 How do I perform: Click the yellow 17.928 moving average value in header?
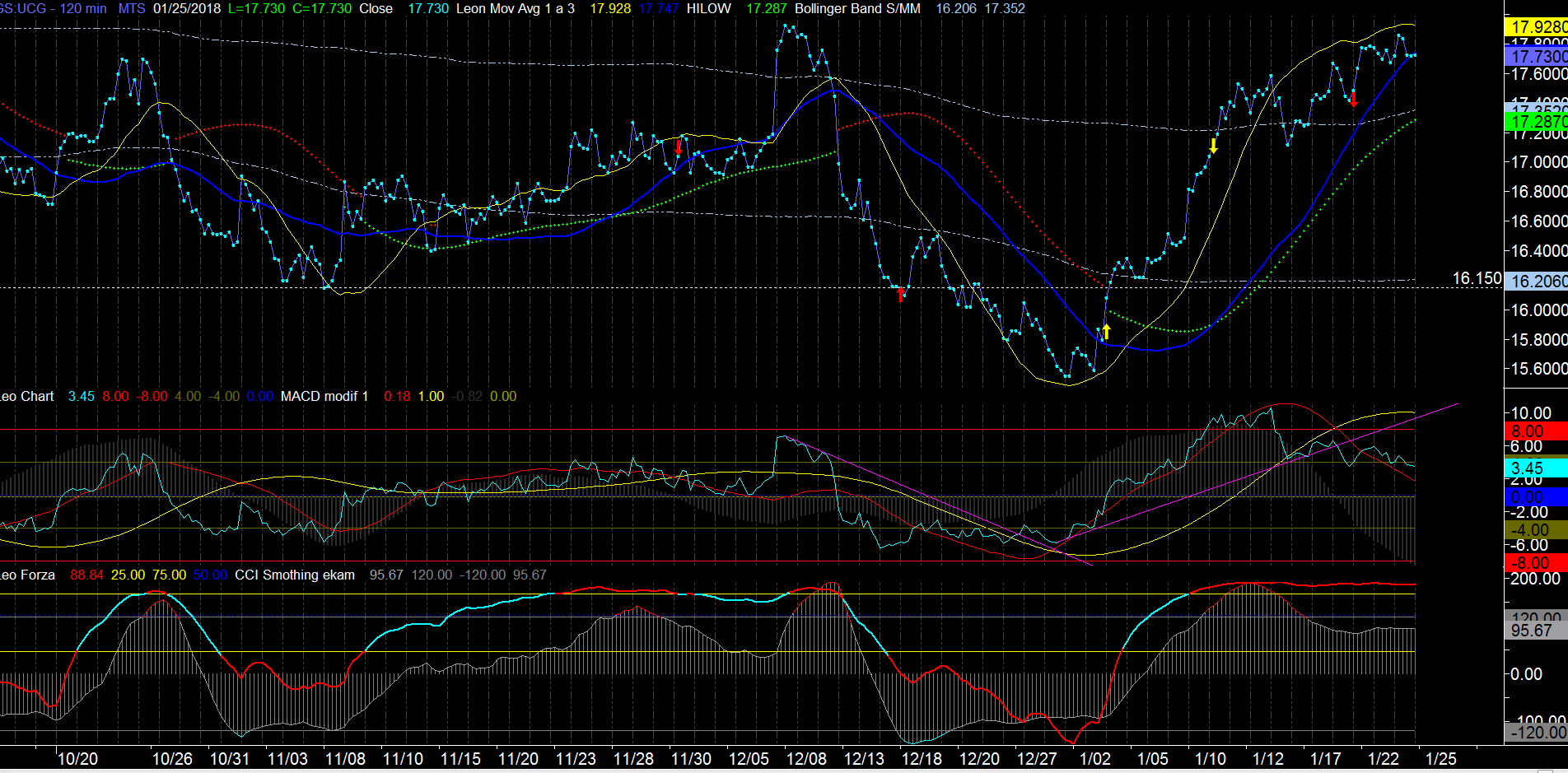610,8
